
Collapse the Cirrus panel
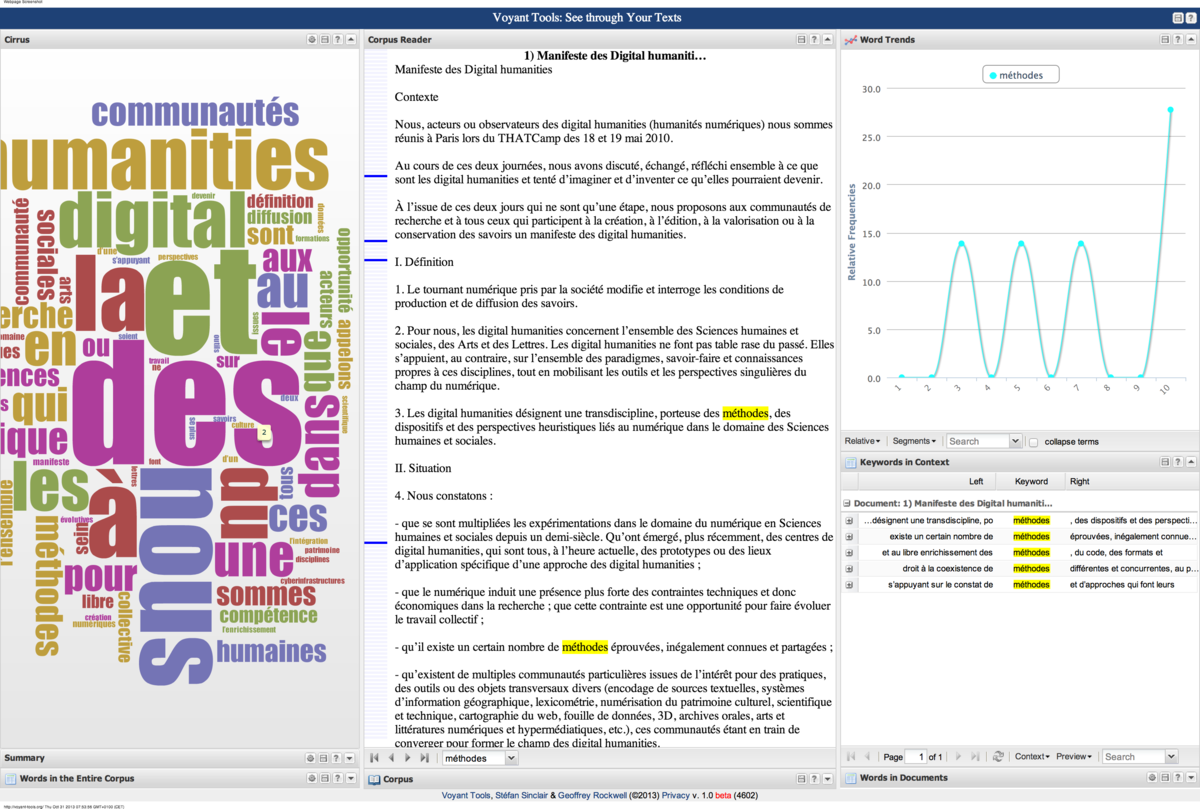(350, 40)
